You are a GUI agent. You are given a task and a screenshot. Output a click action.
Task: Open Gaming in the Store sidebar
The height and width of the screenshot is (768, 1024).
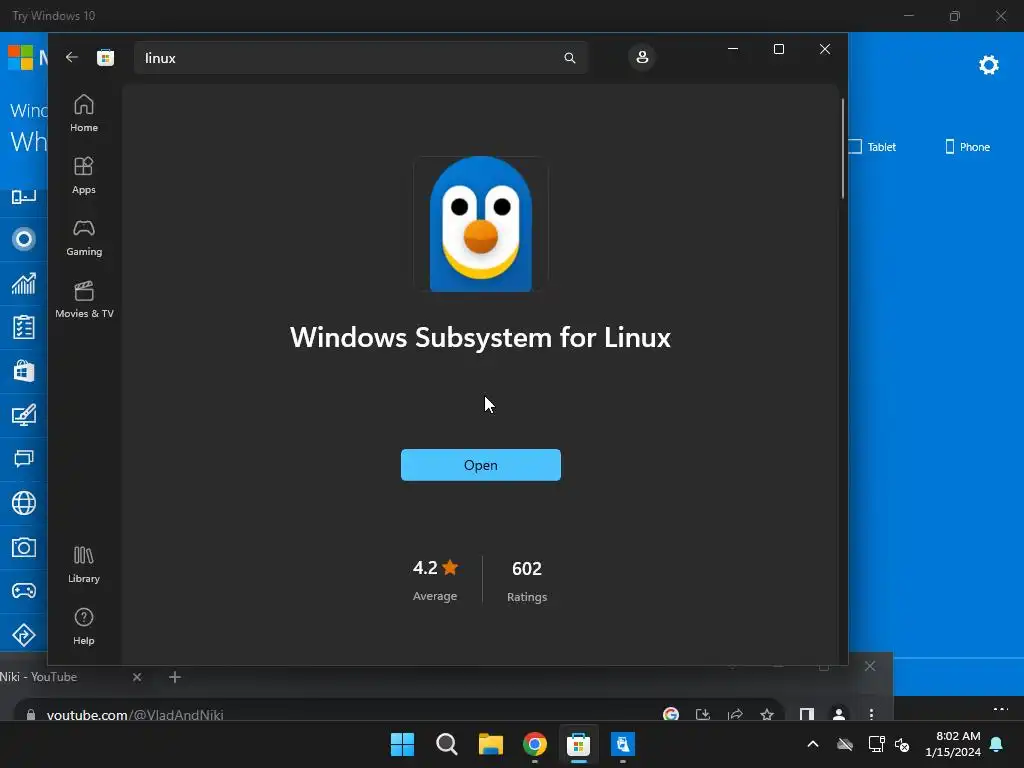tap(84, 238)
